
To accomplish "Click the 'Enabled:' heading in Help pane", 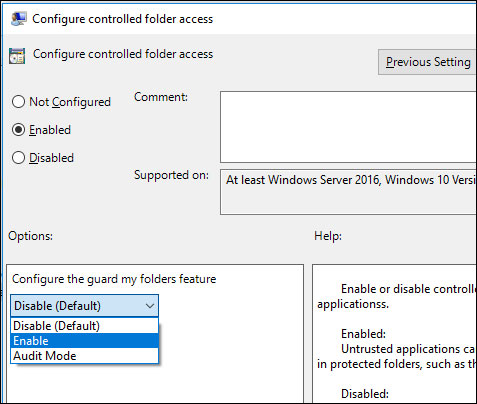I will pyautogui.click(x=363, y=334).
